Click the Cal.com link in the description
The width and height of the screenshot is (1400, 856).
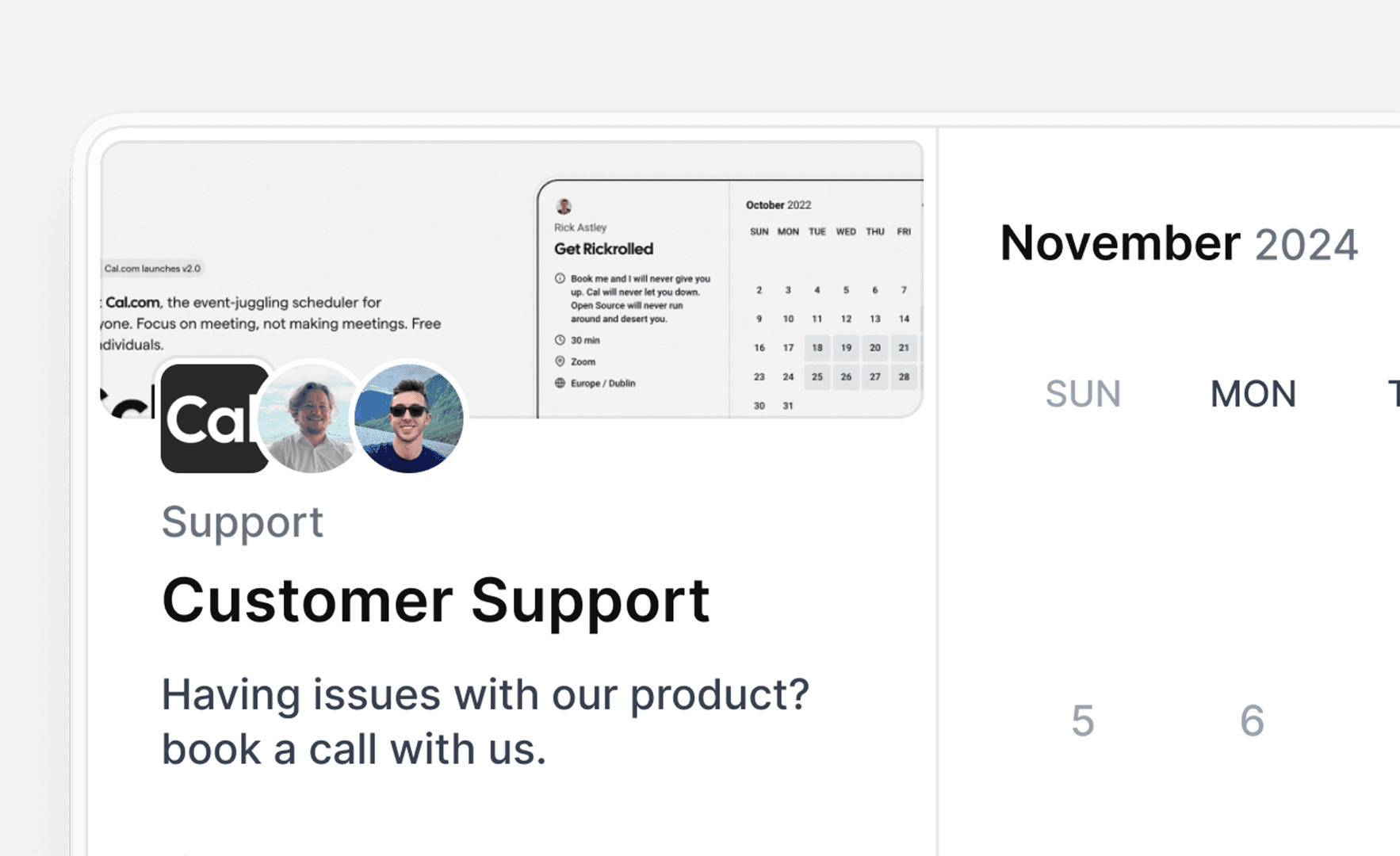coord(132,302)
